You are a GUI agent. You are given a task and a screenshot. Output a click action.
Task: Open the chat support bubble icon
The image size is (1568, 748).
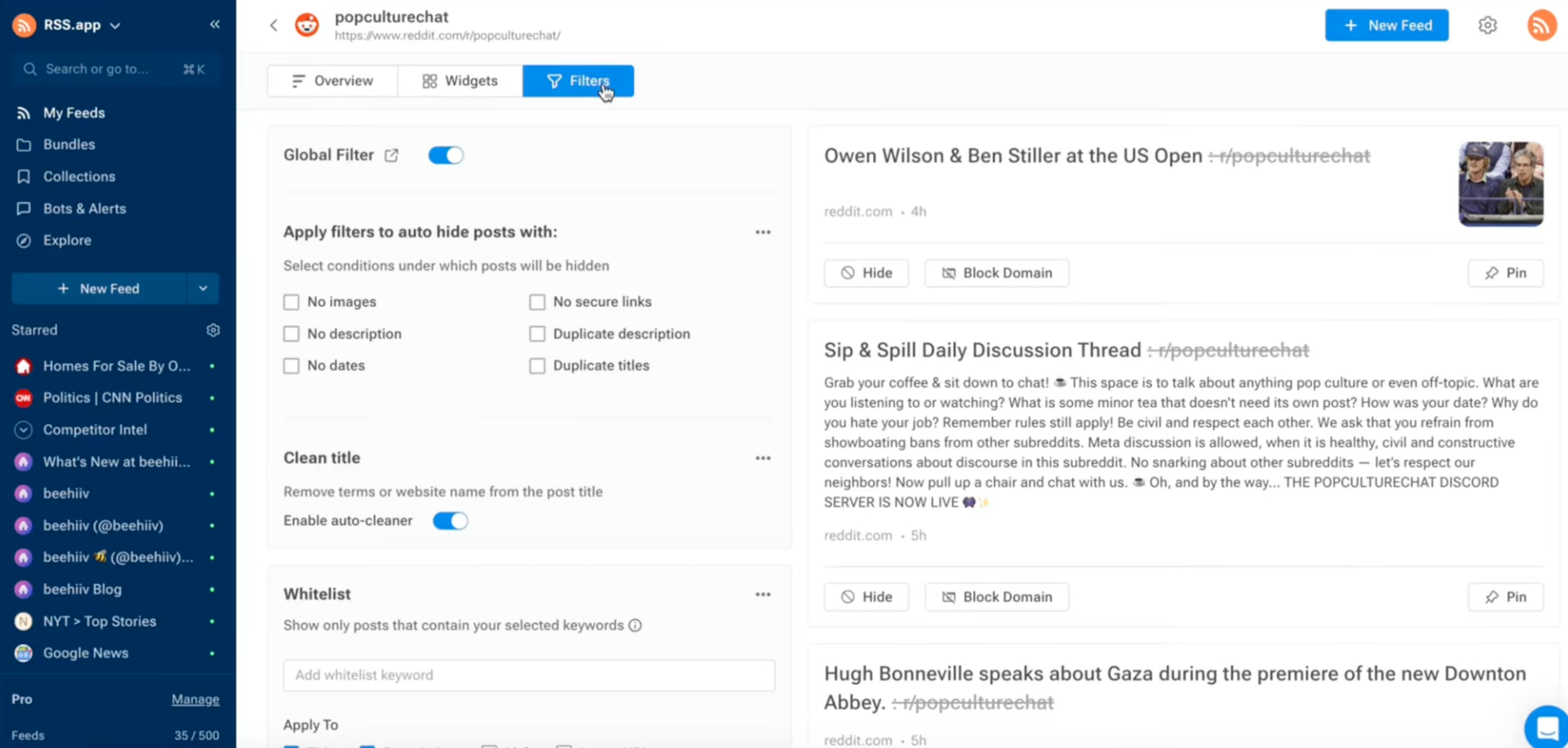point(1546,727)
